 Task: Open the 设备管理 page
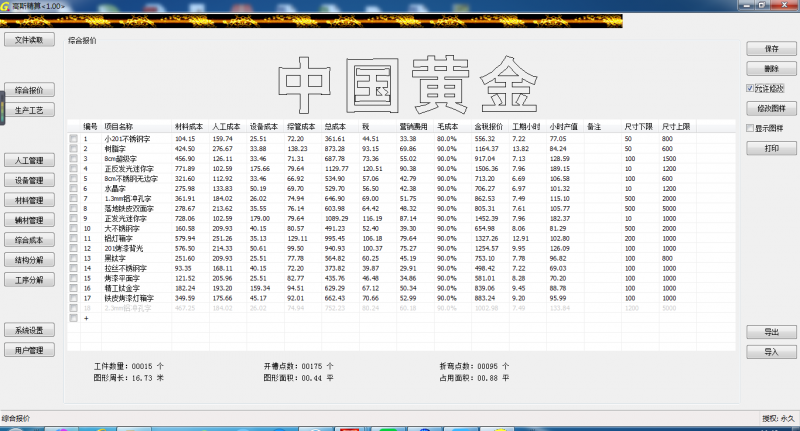[29, 180]
